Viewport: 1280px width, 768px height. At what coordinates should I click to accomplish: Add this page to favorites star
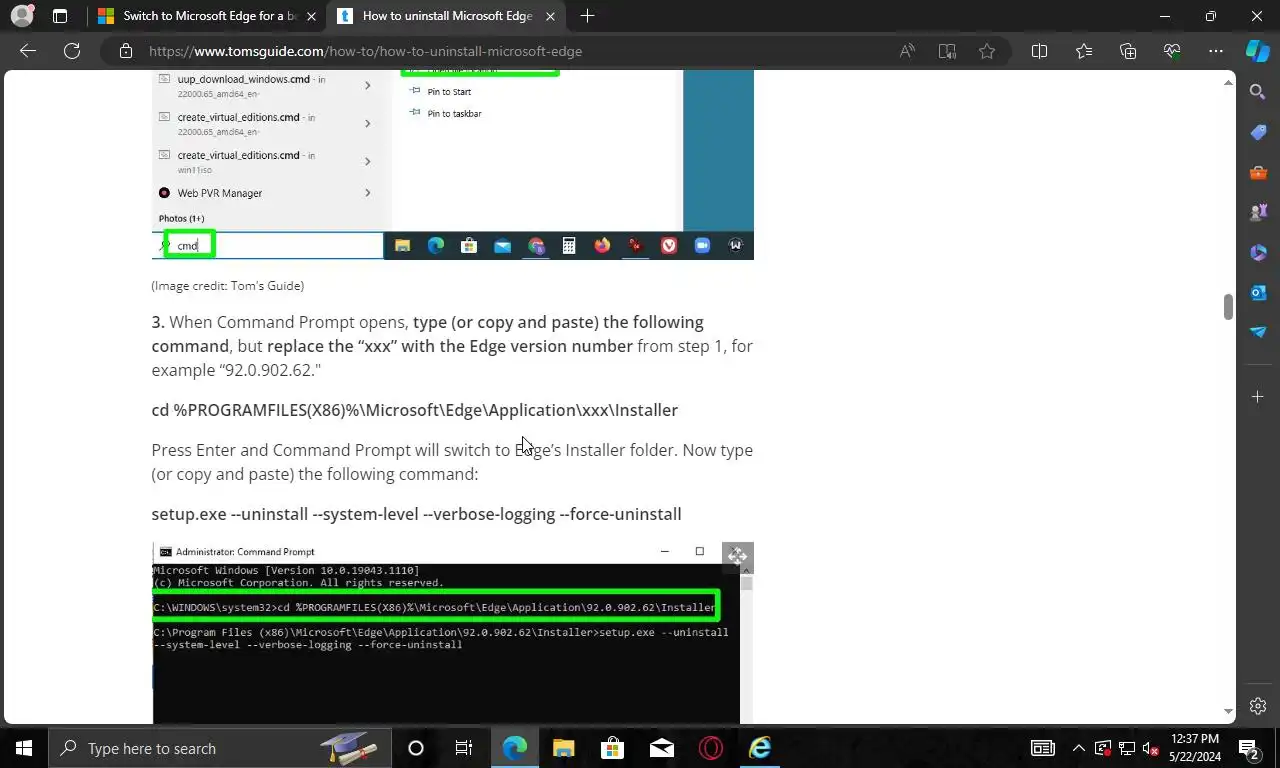pyautogui.click(x=987, y=51)
